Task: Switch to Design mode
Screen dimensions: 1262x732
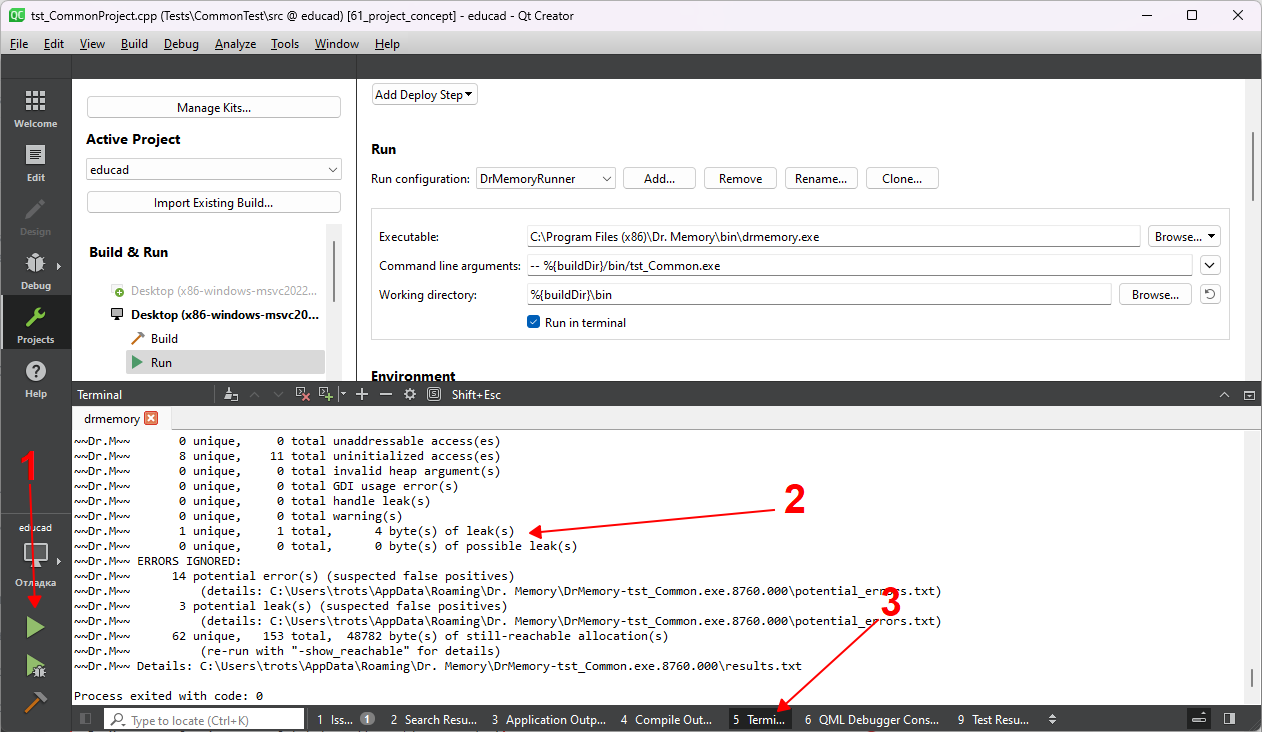Action: [x=35, y=217]
